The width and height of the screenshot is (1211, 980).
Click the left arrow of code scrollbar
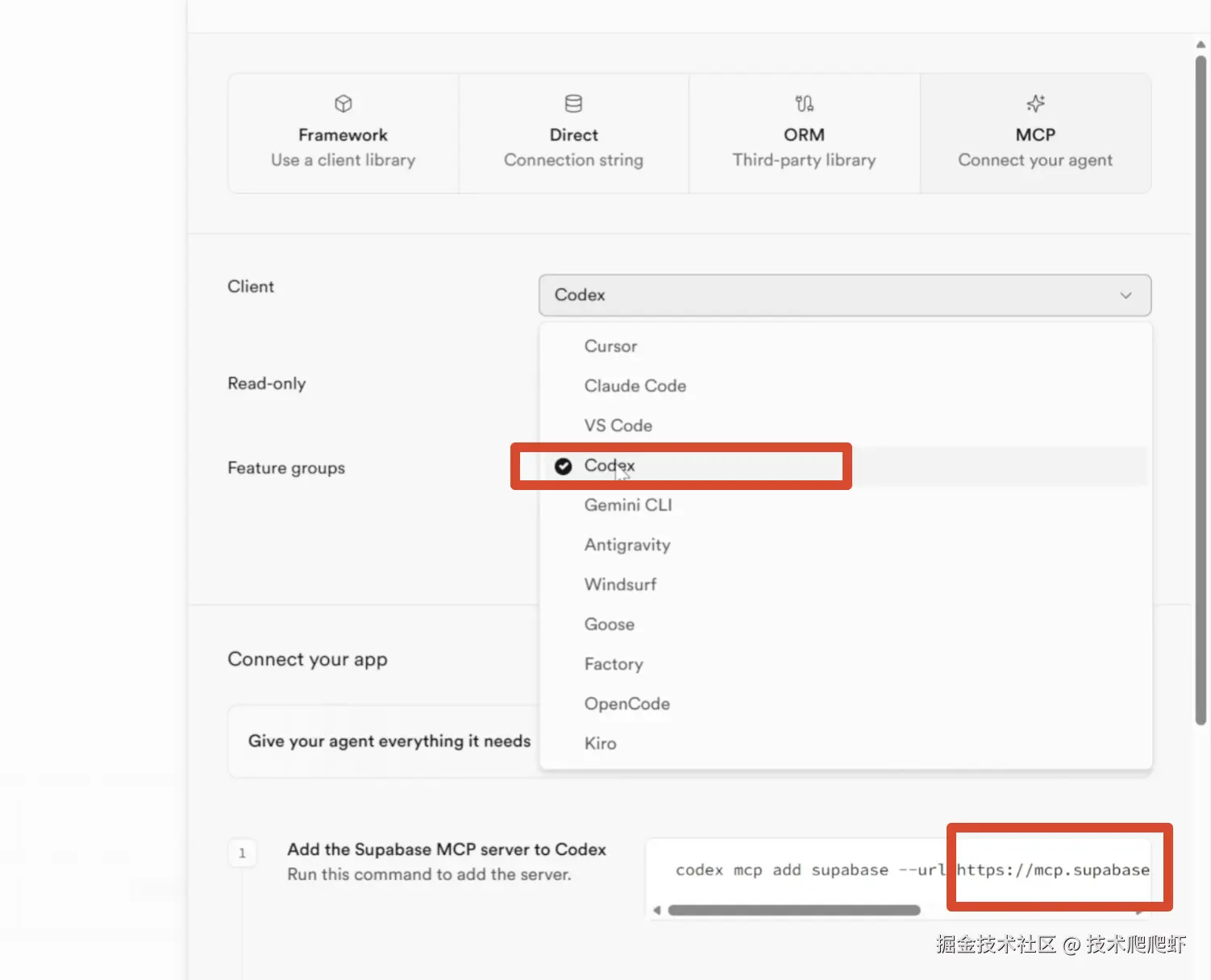[657, 911]
